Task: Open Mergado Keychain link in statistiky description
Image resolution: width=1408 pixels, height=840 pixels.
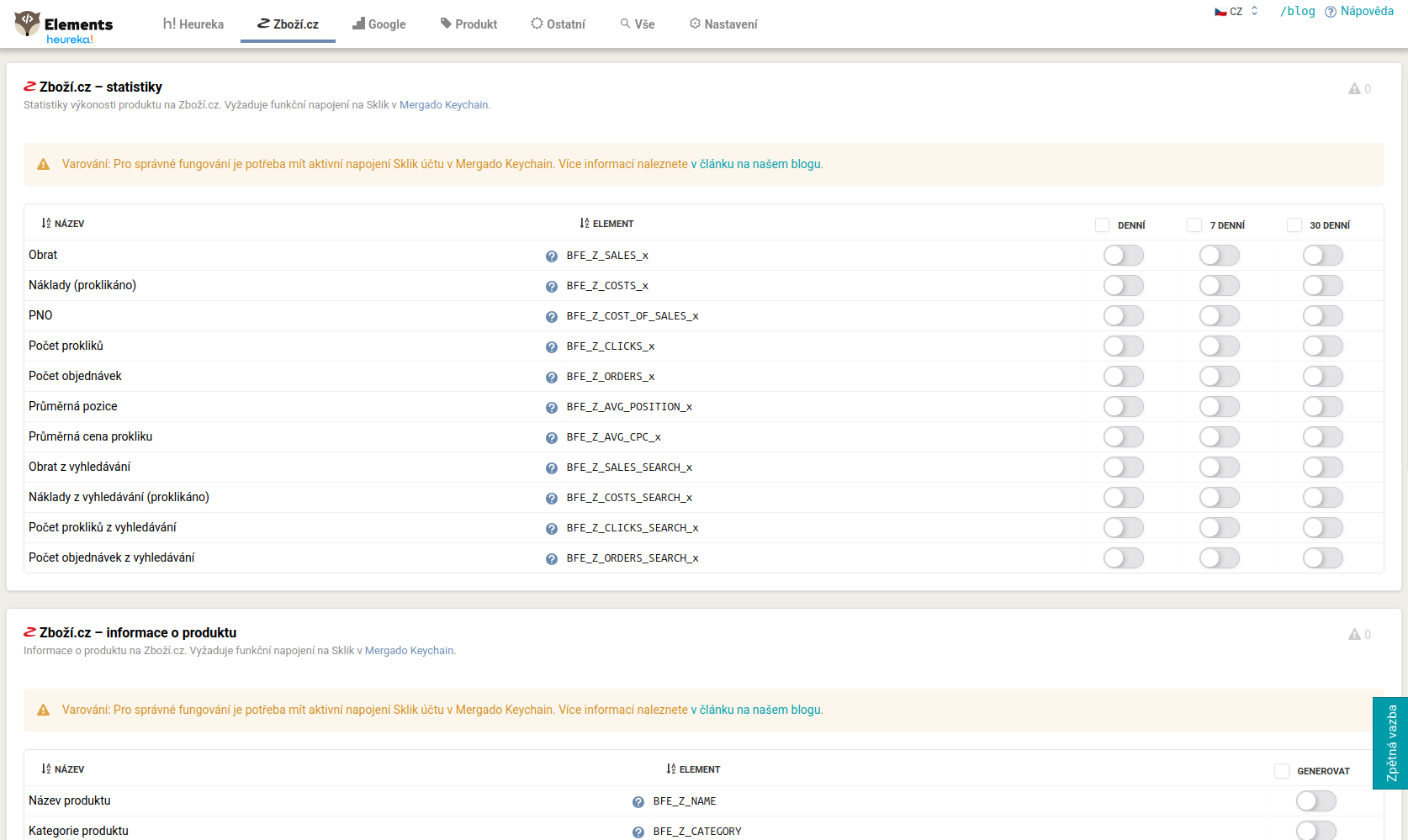Action: (x=443, y=105)
